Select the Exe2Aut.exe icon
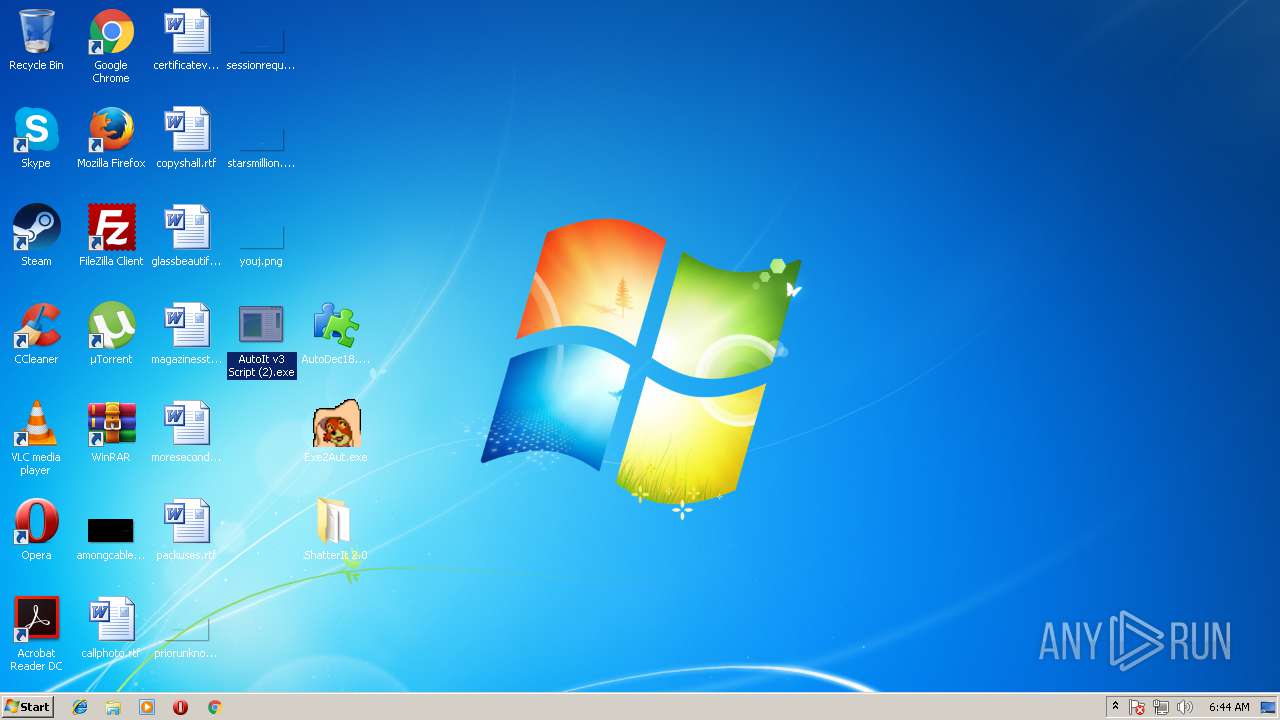 336,432
